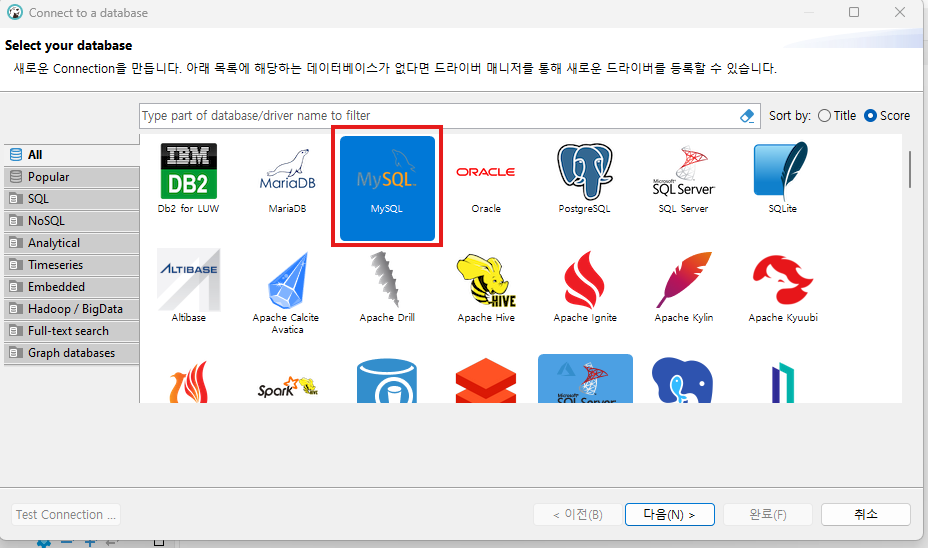
Task: Select the Apache Kylin feather icon
Action: pos(684,280)
